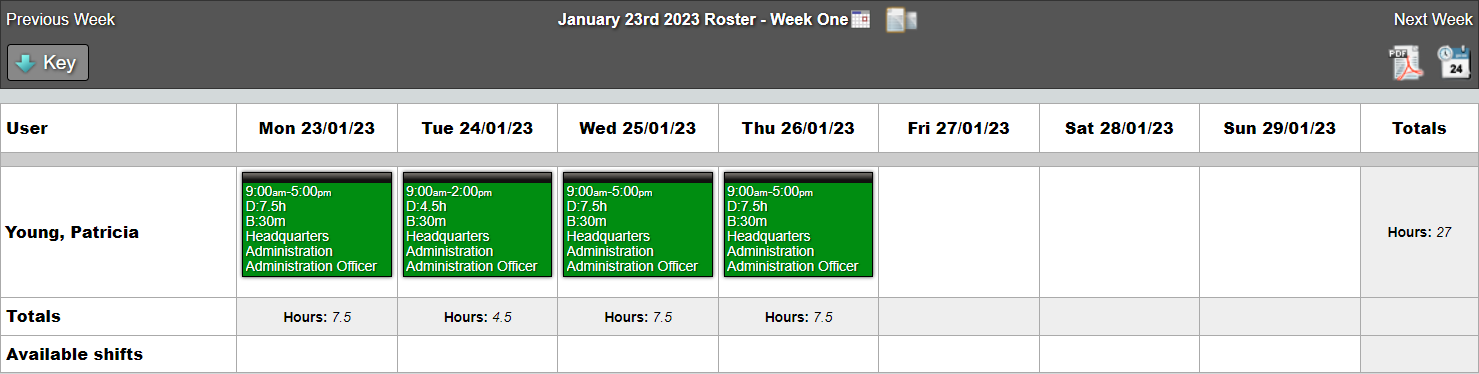Select the Mon 23/01/23 column header

pyautogui.click(x=317, y=128)
